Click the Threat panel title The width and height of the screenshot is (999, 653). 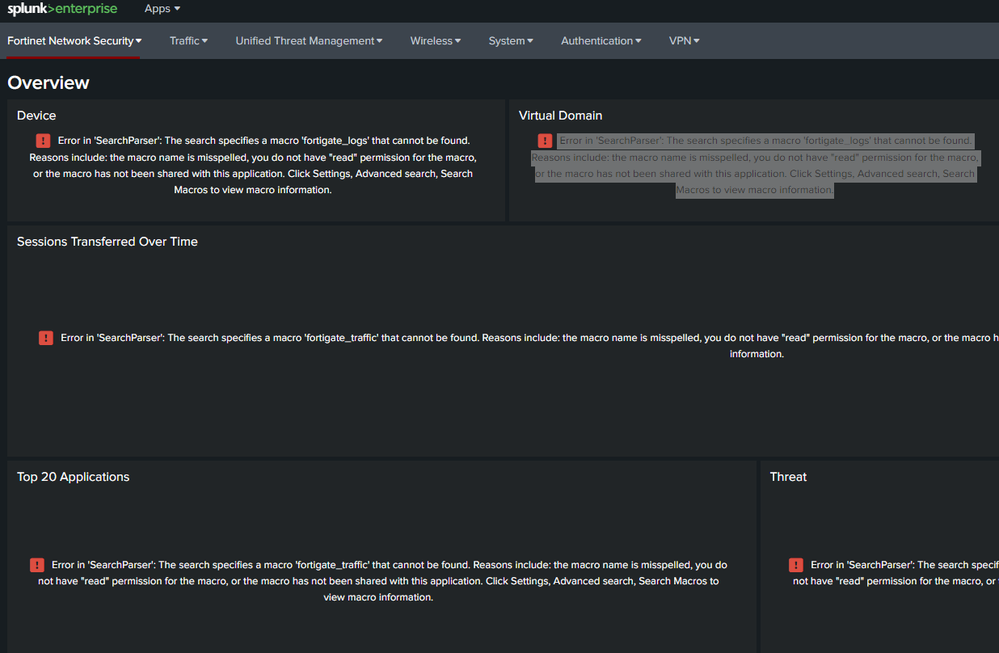click(788, 477)
